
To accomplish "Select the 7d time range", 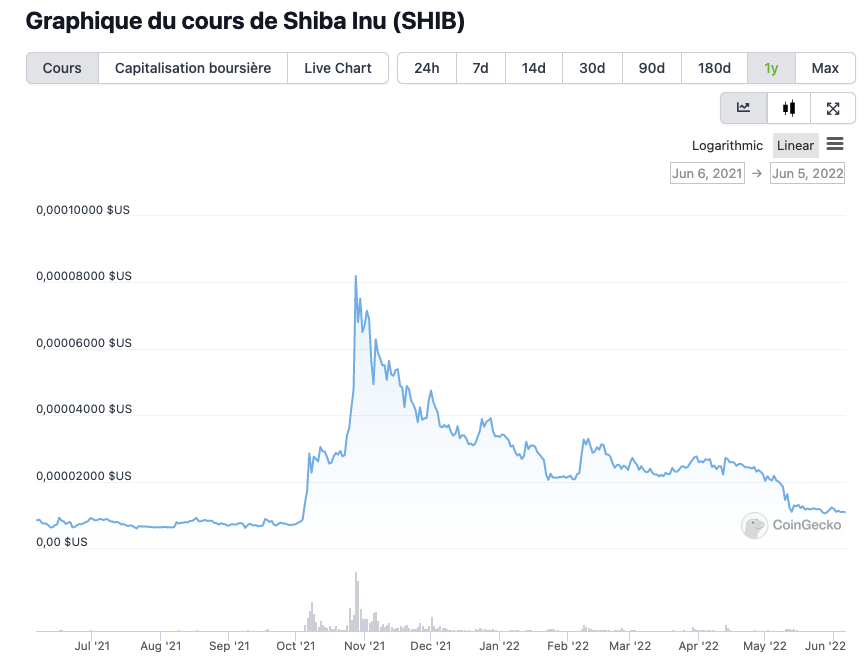I will click(480, 68).
